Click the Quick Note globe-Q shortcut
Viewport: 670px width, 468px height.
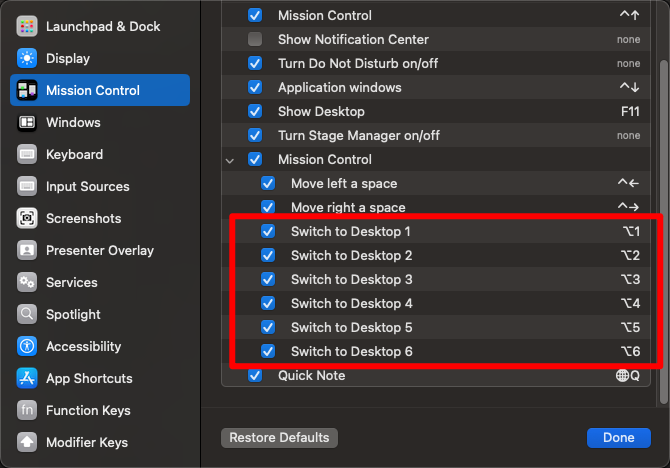(x=628, y=375)
